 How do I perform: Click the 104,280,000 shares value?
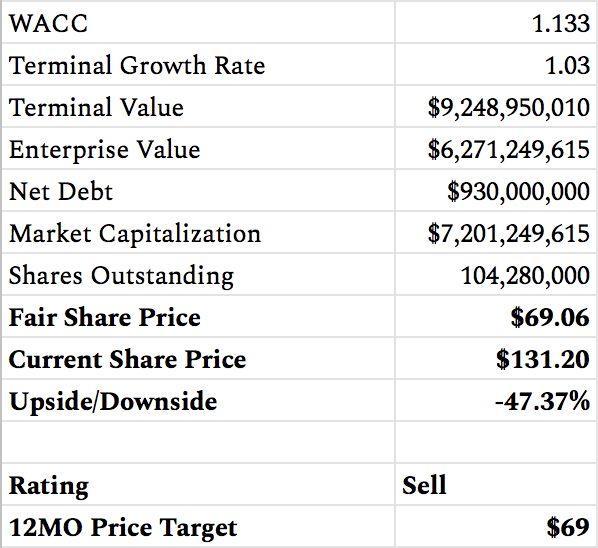point(525,275)
